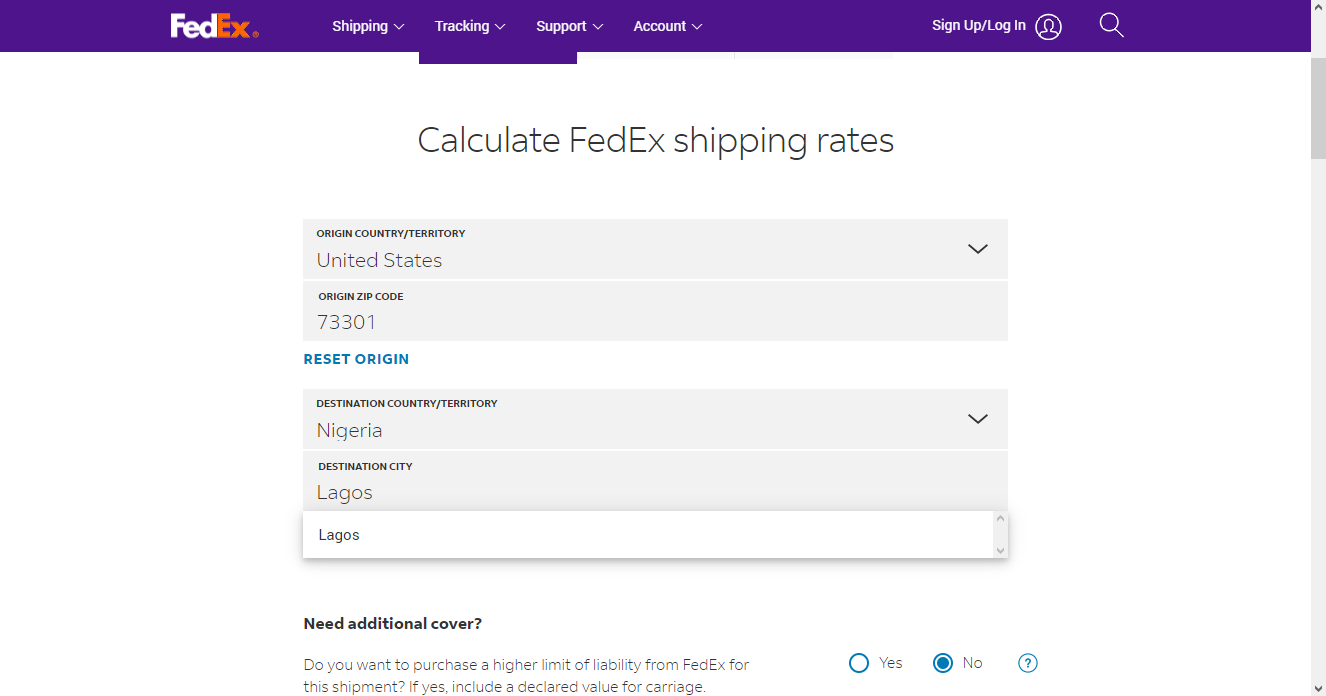1326x696 pixels.
Task: Open the Tracking menu
Action: point(470,26)
